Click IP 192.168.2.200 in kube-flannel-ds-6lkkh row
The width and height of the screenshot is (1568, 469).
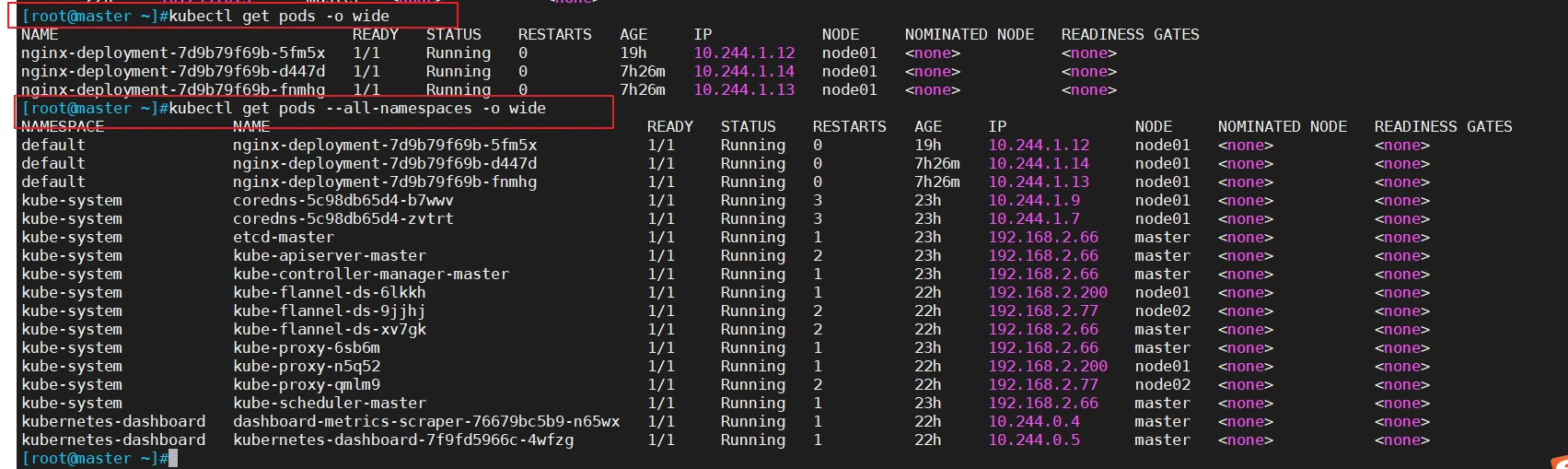[x=1048, y=292]
